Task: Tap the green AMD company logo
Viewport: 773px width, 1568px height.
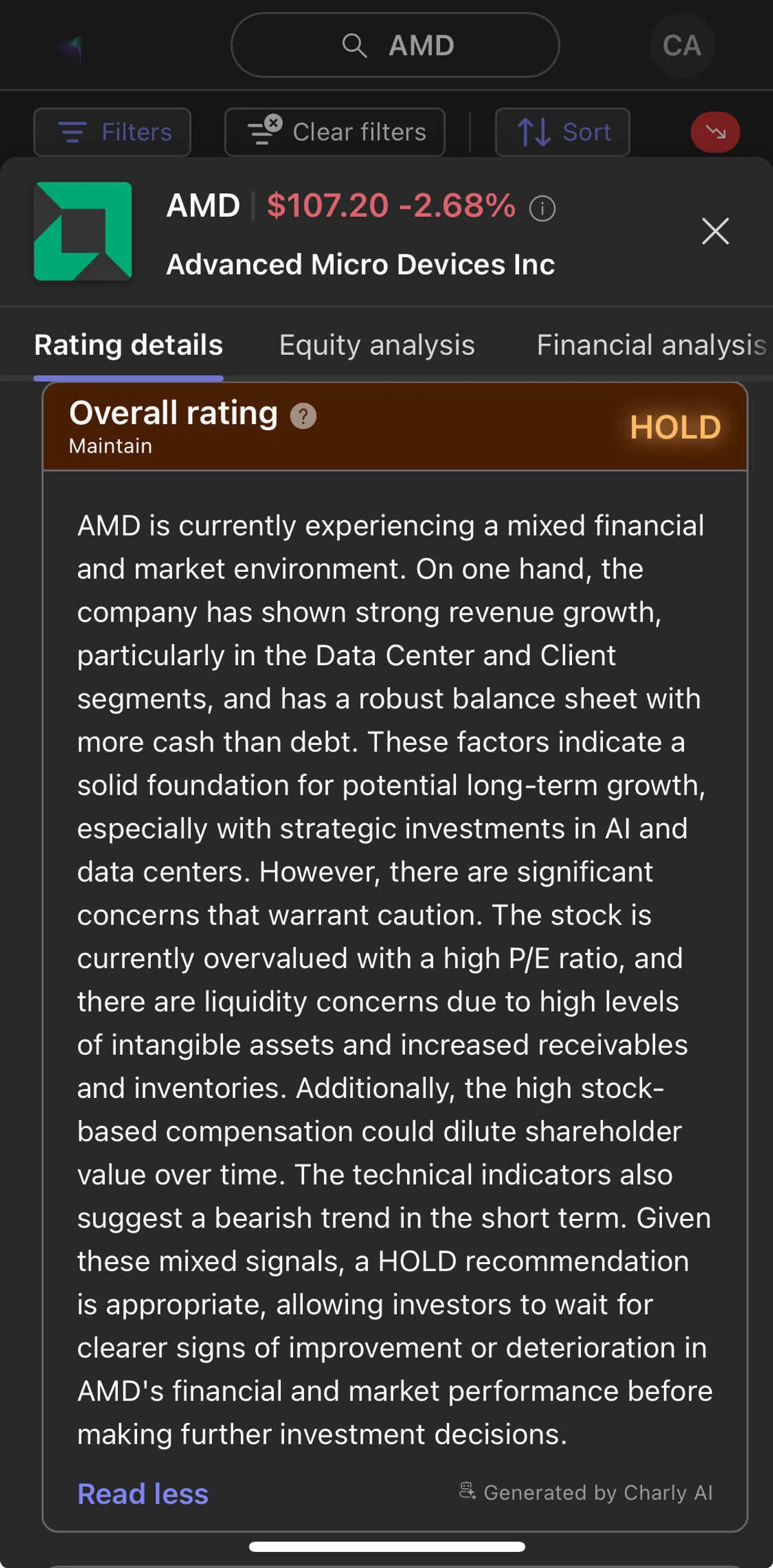Action: [83, 231]
